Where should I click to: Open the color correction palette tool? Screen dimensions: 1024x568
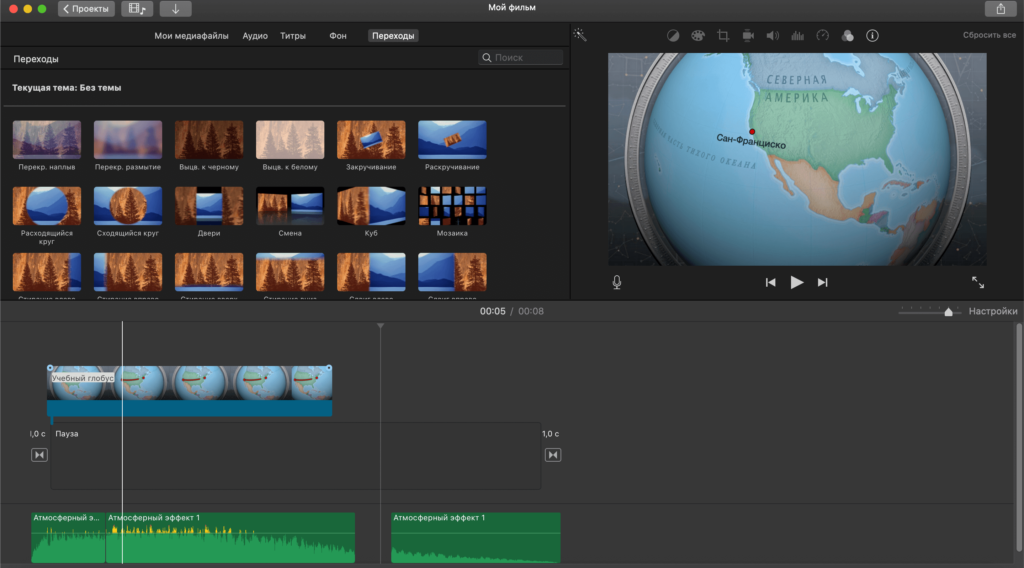pos(697,36)
